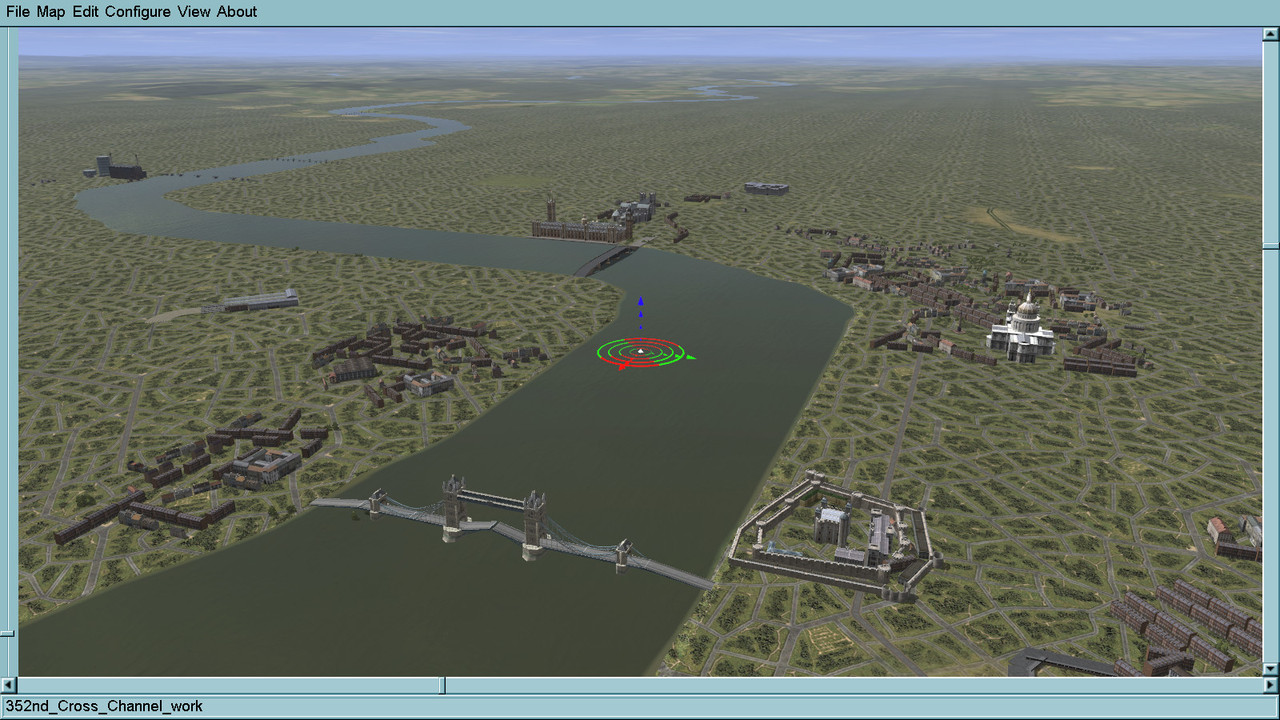Screen dimensions: 1280x720
Task: Click the left edge vertical slider handle
Action: coord(8,633)
